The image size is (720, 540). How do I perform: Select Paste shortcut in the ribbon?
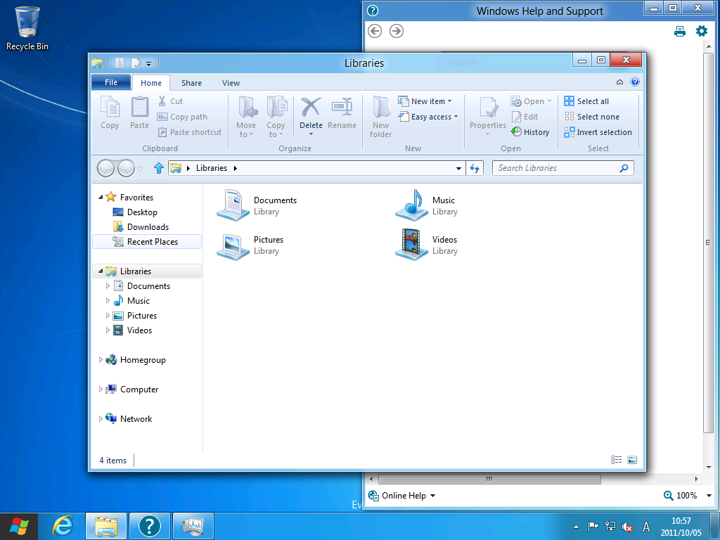click(190, 132)
